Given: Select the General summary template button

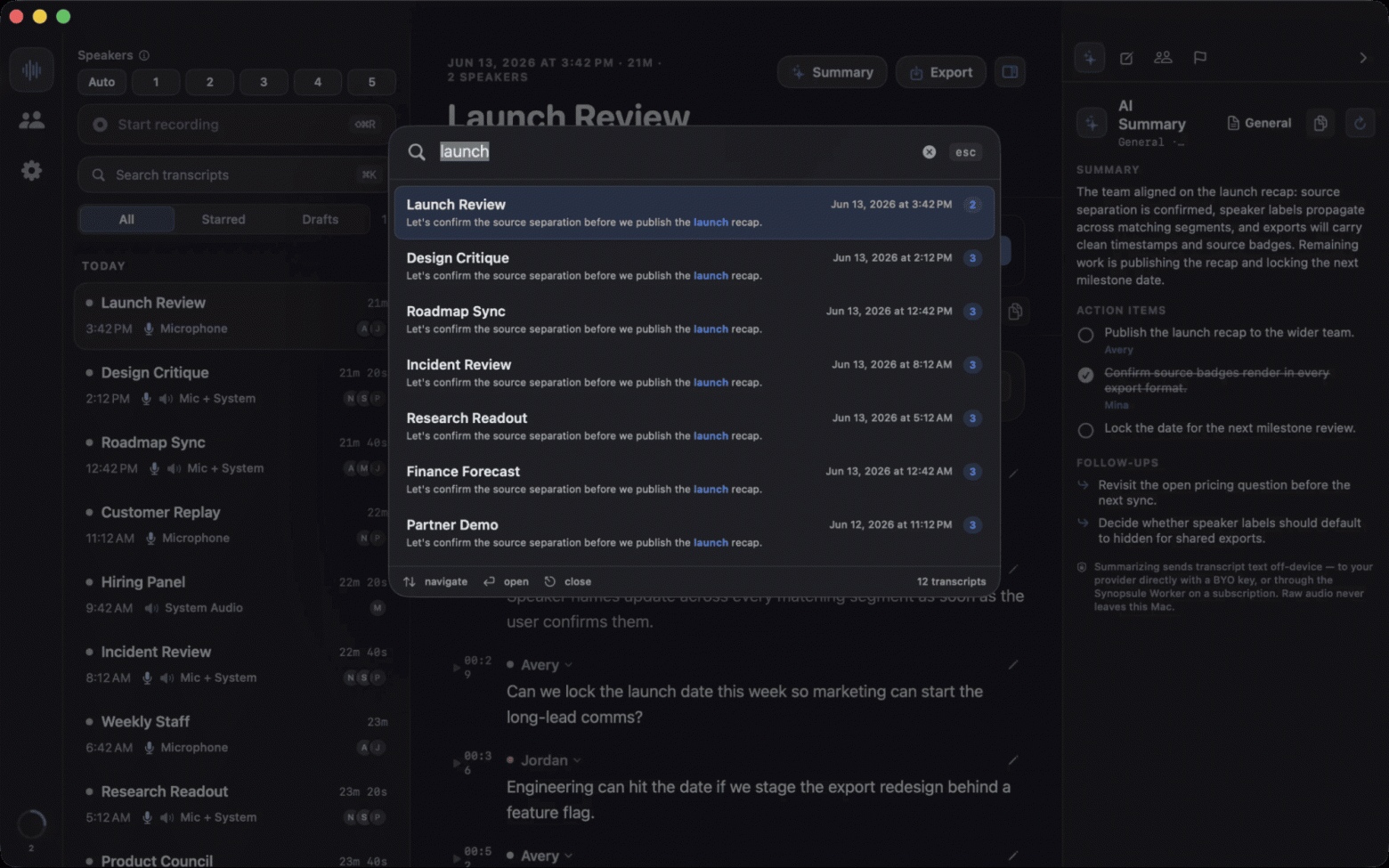Looking at the screenshot, I should tap(1259, 124).
